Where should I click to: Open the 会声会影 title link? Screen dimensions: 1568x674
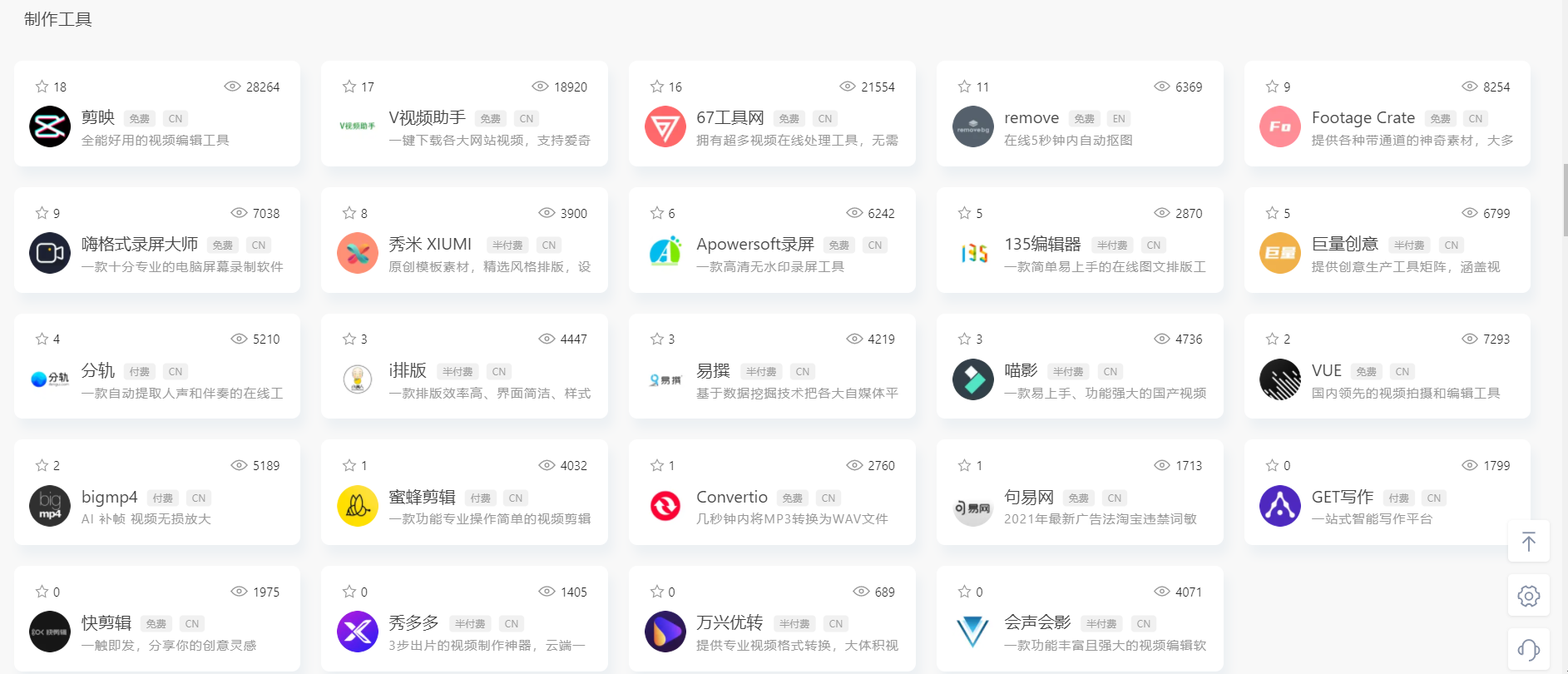[x=1037, y=623]
